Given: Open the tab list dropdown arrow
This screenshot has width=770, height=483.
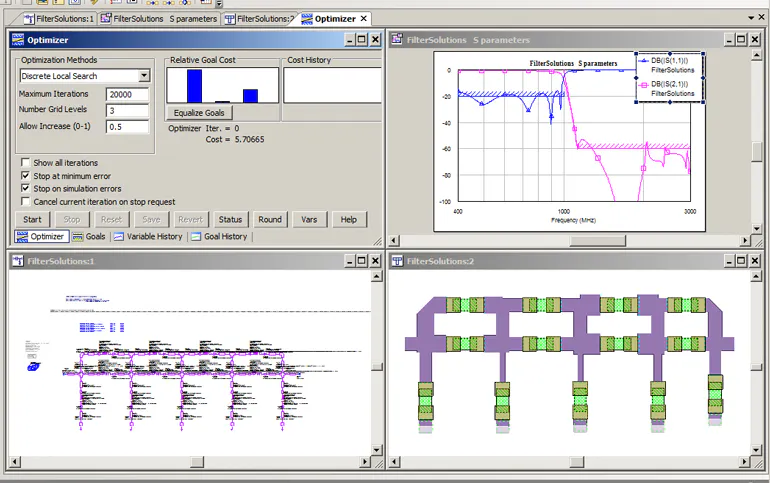Looking at the screenshot, I should 751,18.
